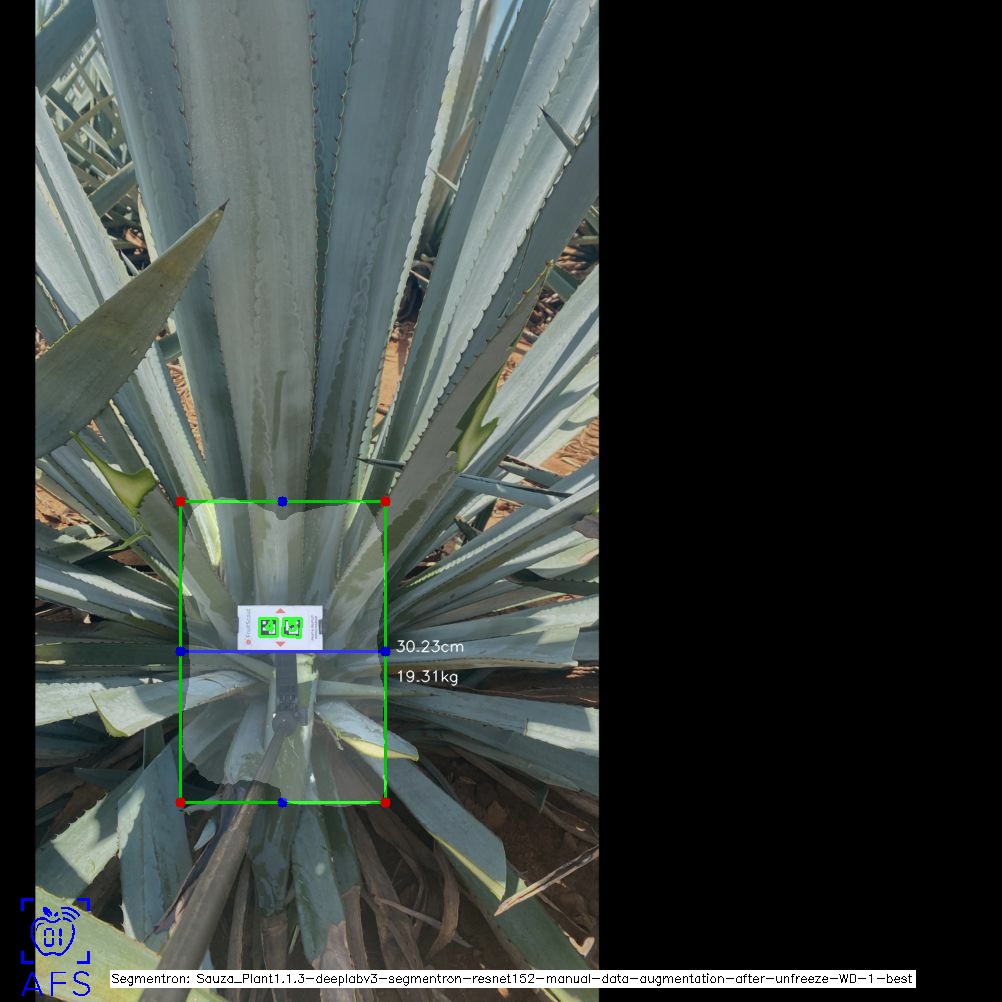The height and width of the screenshot is (1002, 1002).
Task: Click the top-right red corner point of the bounding box
Action: coord(385,502)
